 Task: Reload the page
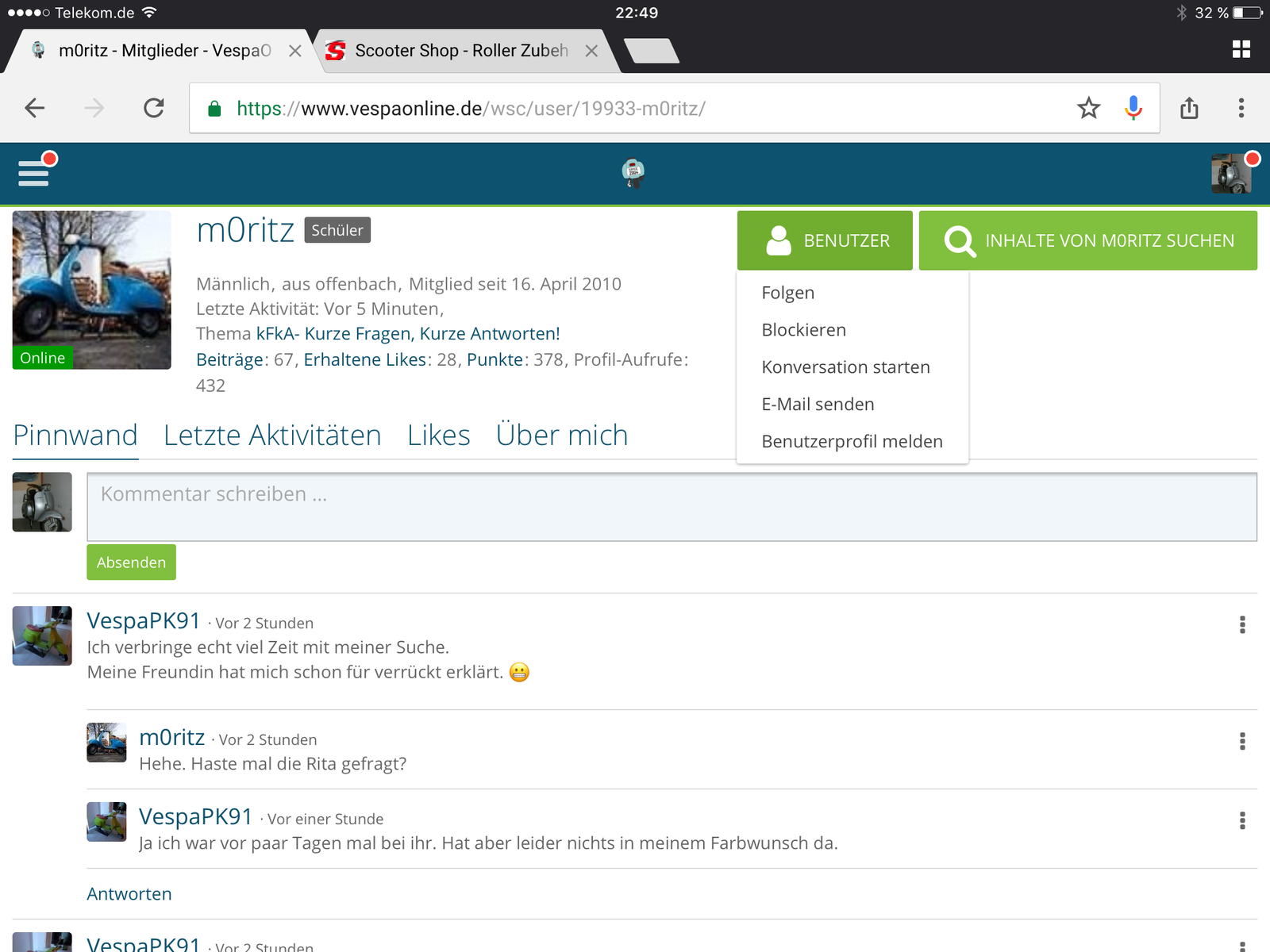pyautogui.click(x=154, y=108)
